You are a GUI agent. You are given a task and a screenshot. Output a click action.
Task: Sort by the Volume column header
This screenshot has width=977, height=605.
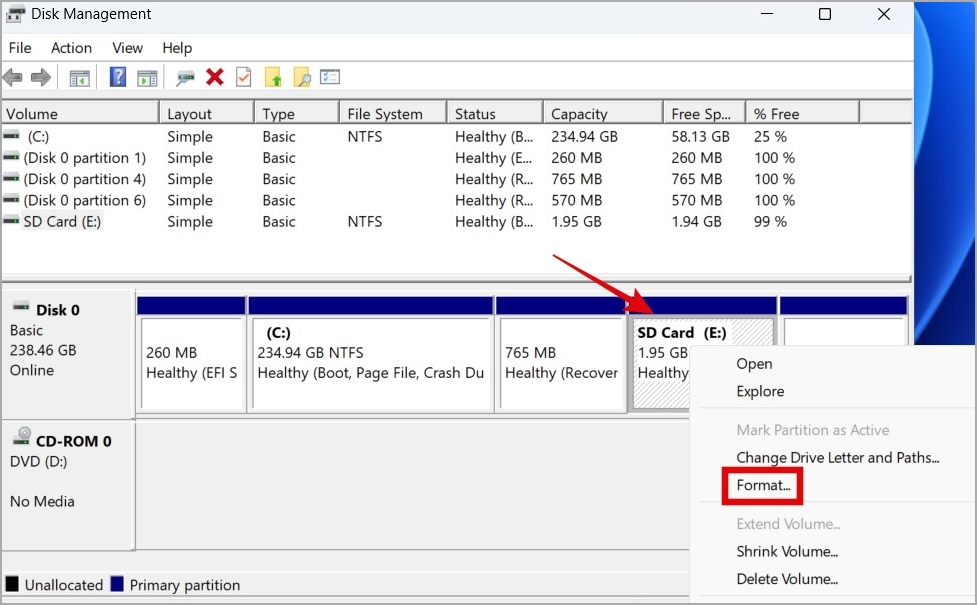[x=80, y=113]
